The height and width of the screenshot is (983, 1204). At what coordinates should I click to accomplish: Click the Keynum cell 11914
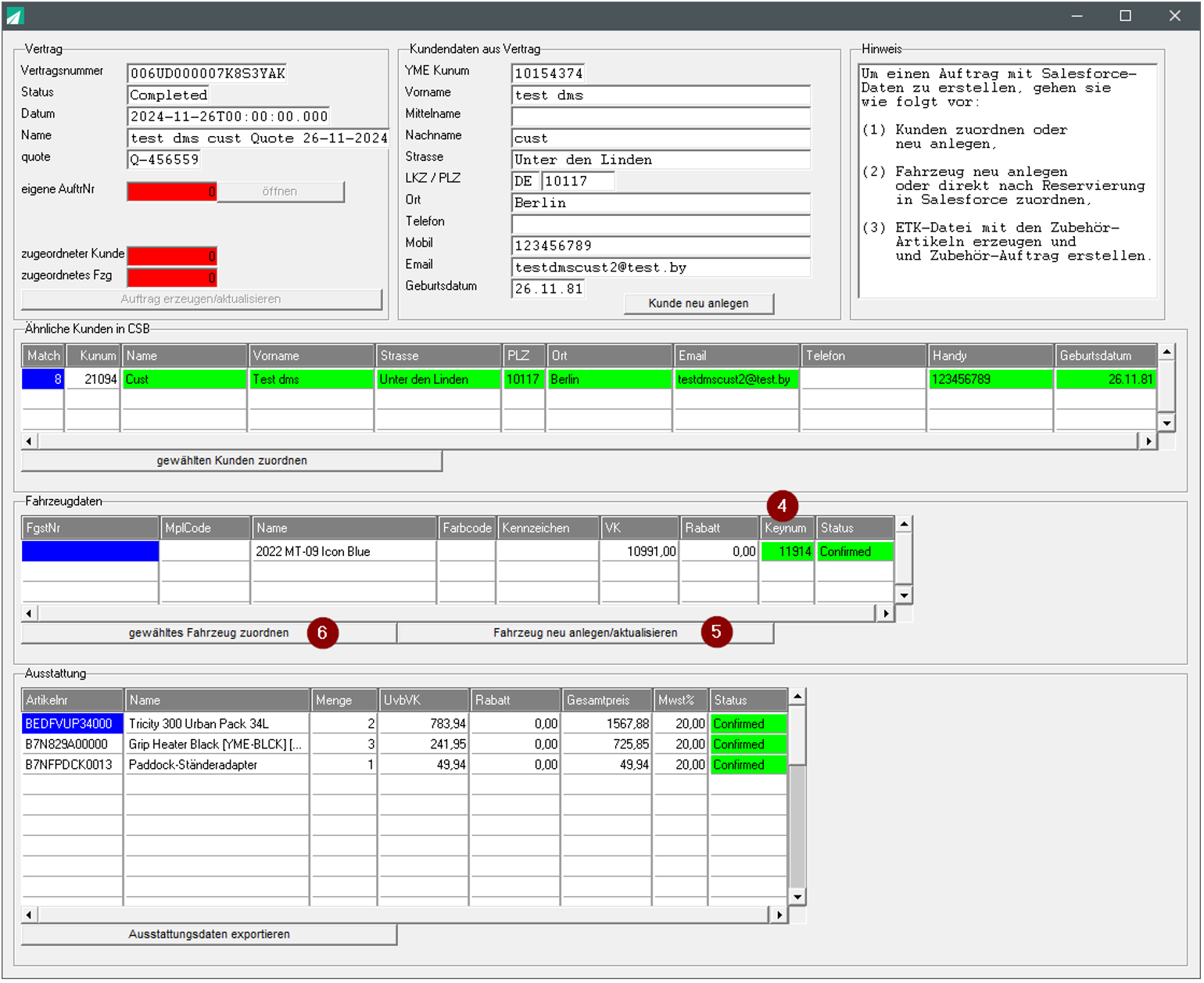(x=787, y=551)
